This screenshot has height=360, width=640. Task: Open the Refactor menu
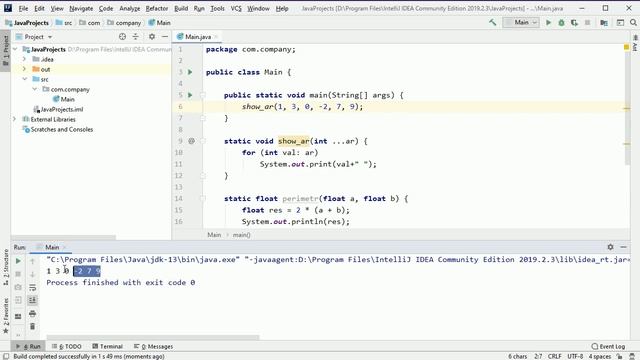pos(157,8)
